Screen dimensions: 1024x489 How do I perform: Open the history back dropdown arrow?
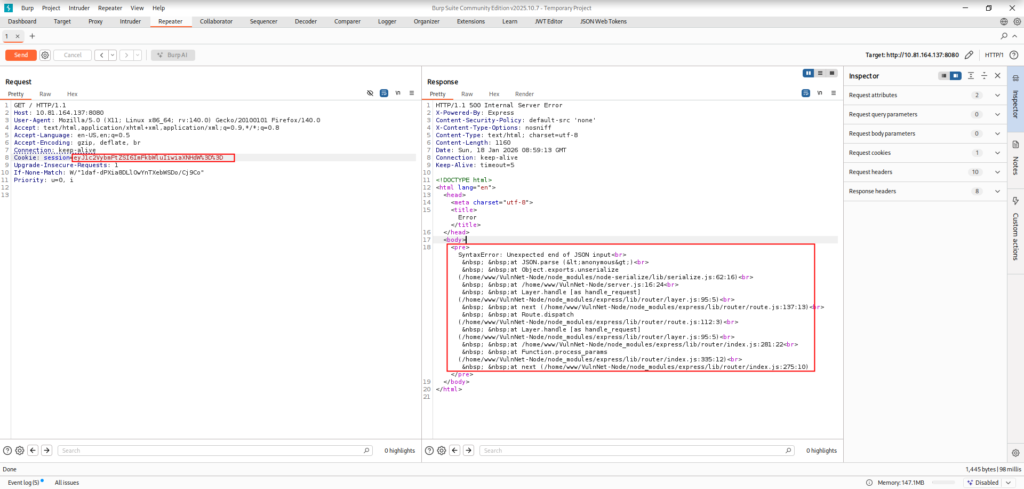click(113, 55)
